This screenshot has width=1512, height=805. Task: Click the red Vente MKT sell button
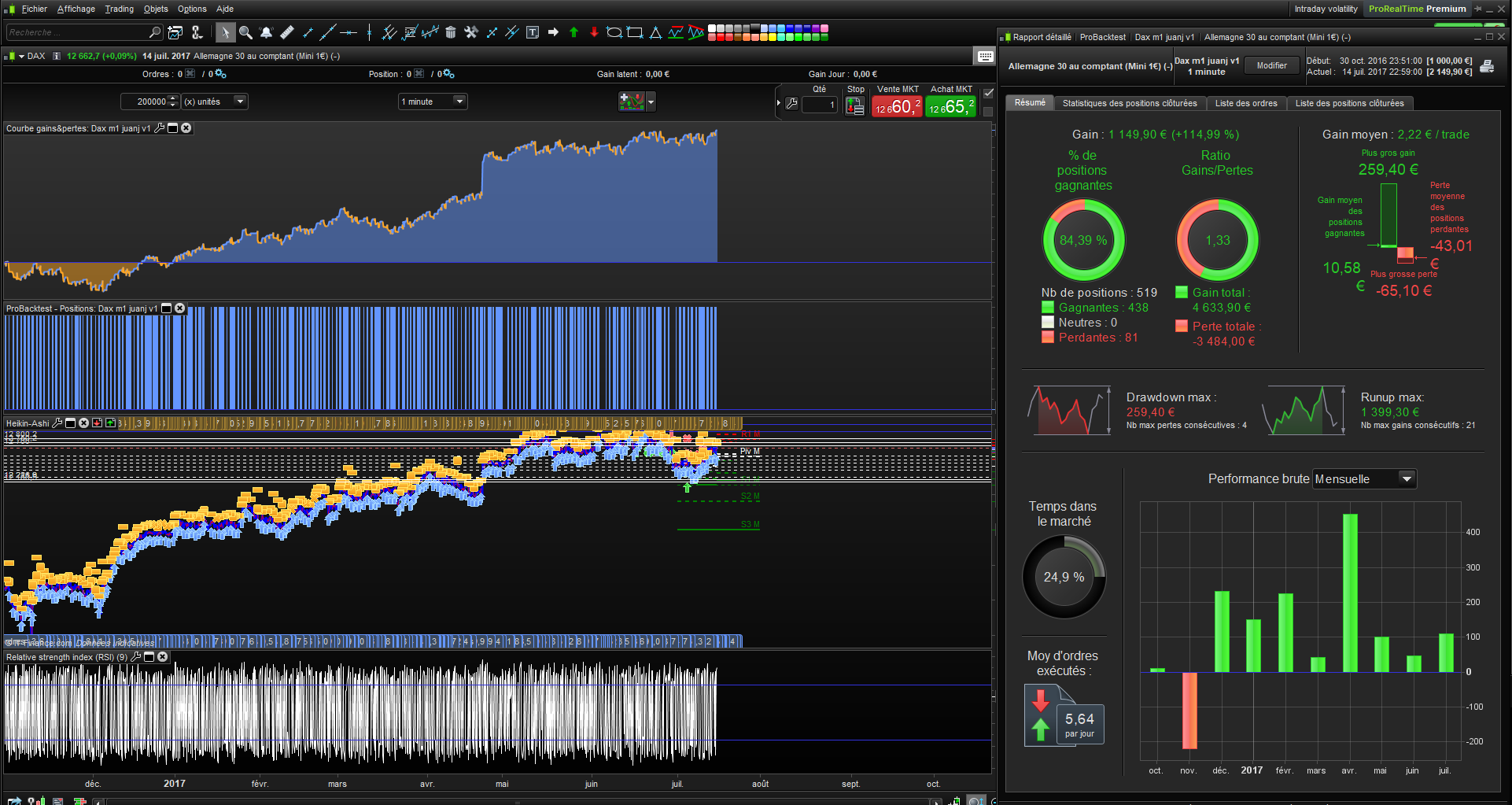[897, 107]
